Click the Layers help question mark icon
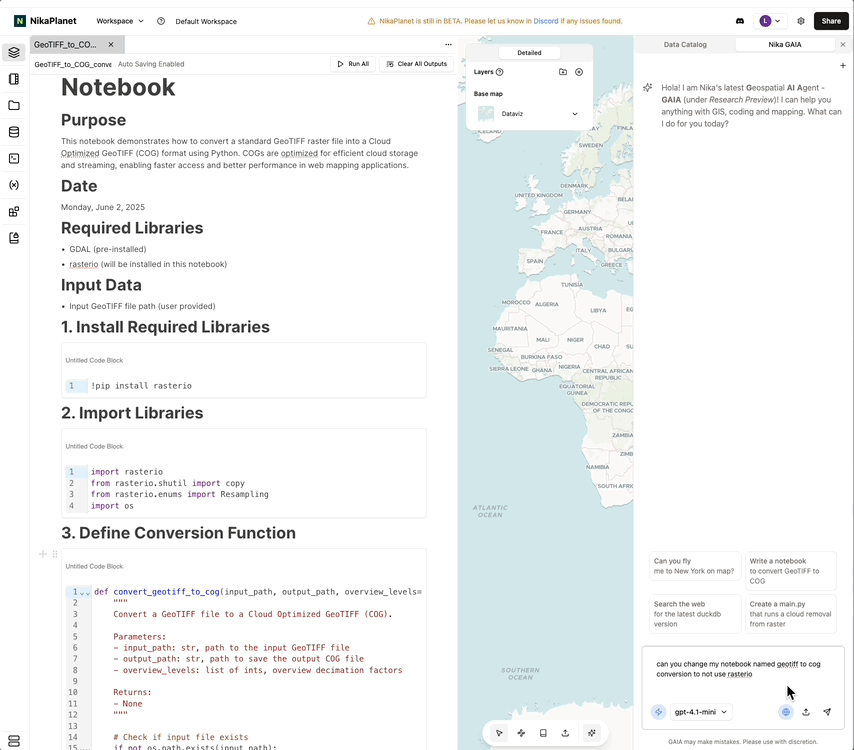The image size is (854, 750). [499, 72]
